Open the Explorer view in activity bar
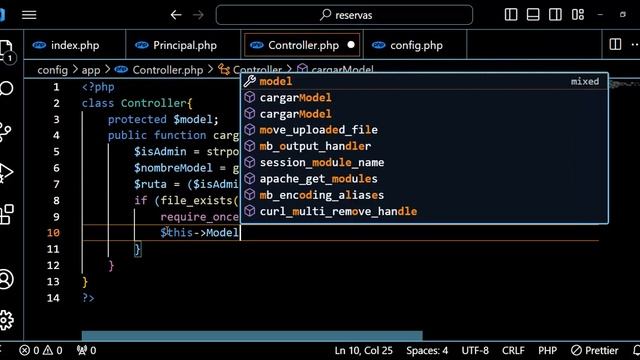The width and height of the screenshot is (640, 360). coord(7,51)
